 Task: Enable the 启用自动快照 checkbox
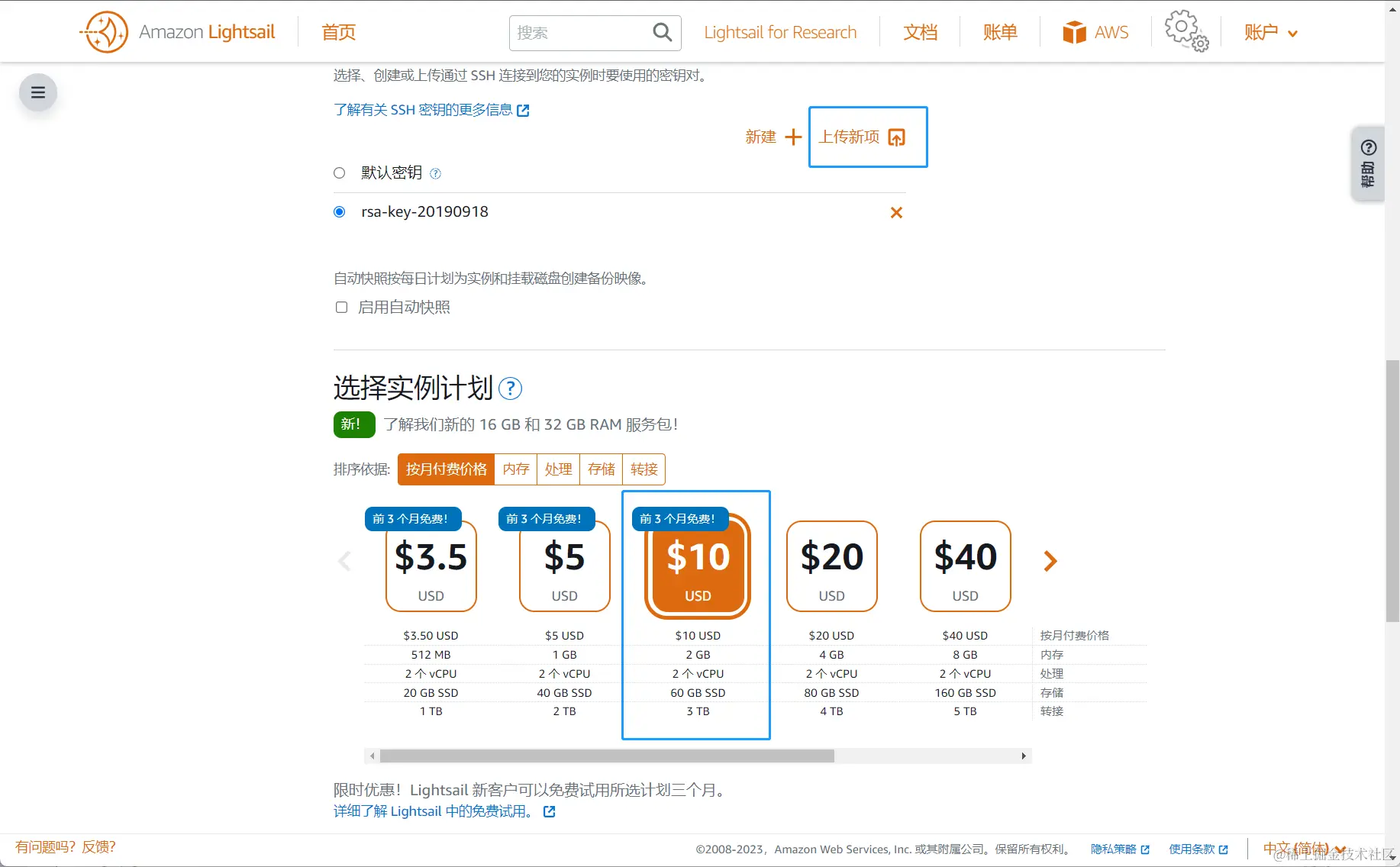[x=341, y=307]
